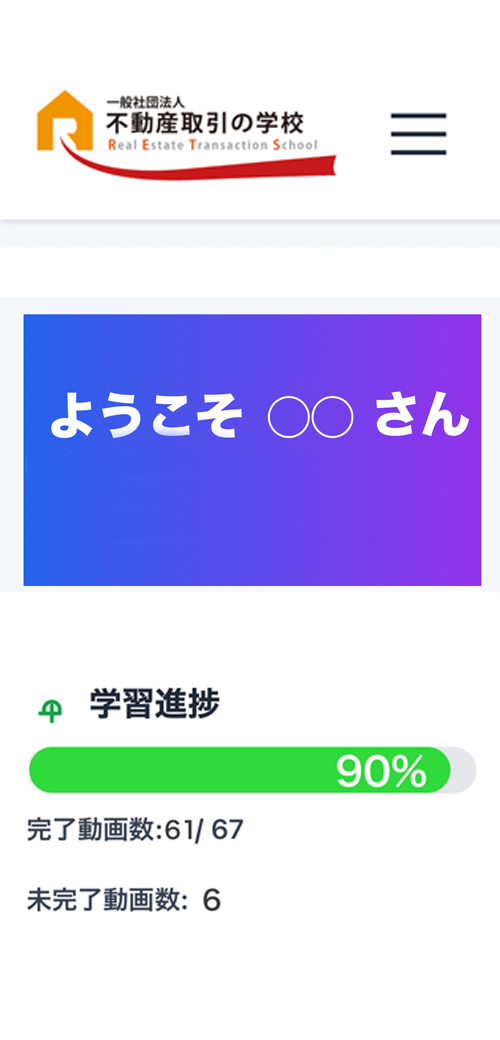Viewport: 500px width, 1040px height.
Task: Click the Real Estate Transaction School subtitle
Action: [x=212, y=145]
